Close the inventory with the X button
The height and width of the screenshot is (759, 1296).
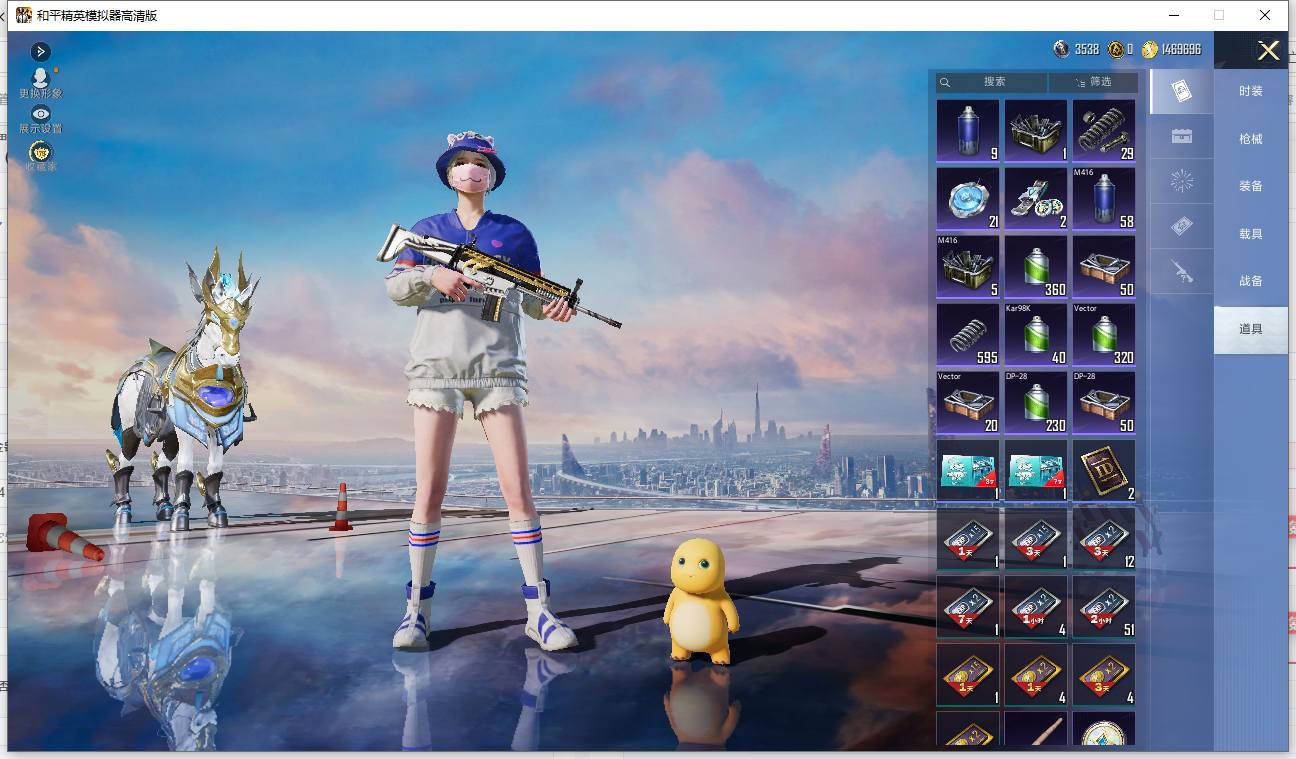tap(1268, 51)
